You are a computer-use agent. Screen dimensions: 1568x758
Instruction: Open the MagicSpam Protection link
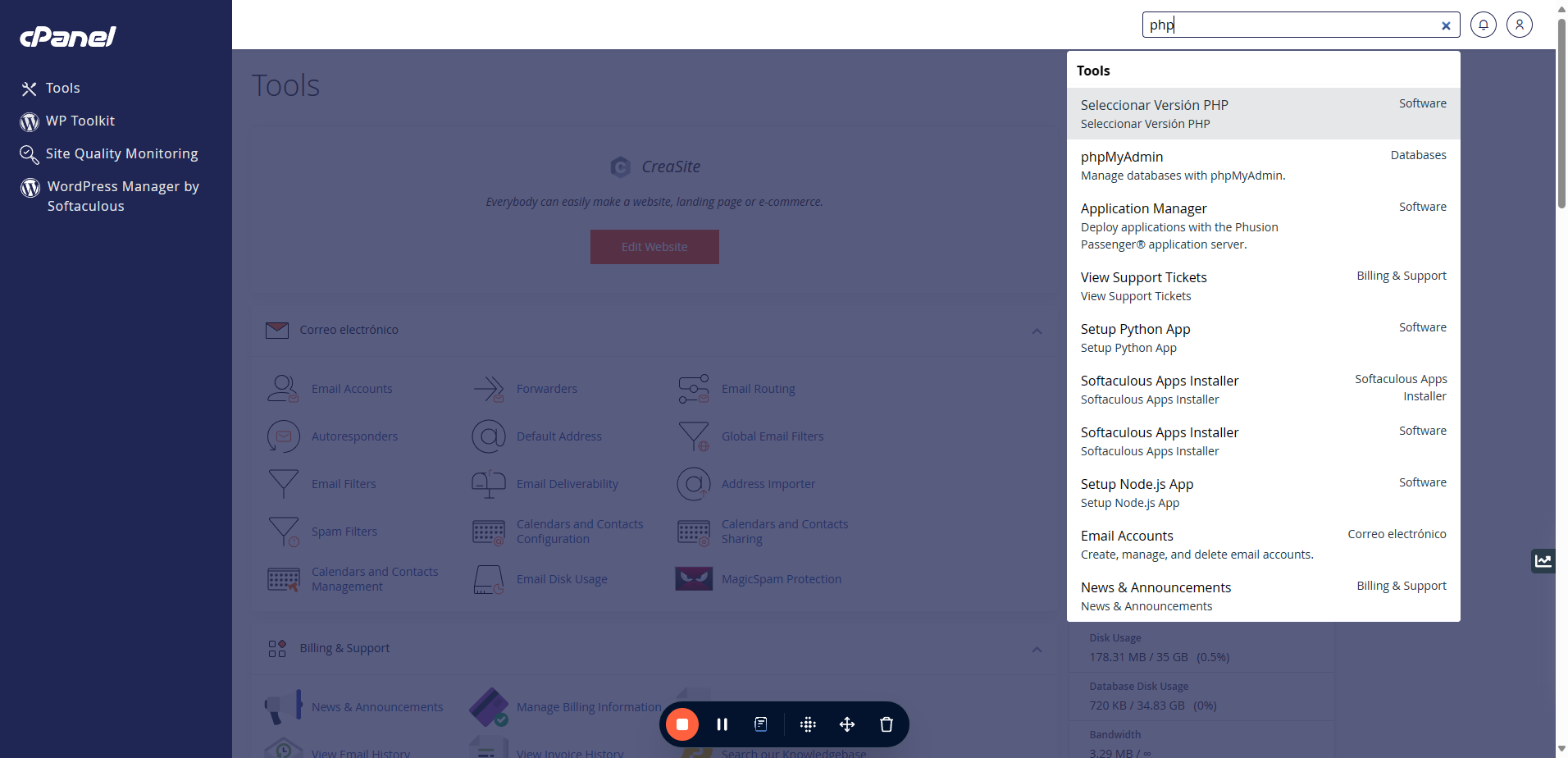pyautogui.click(x=782, y=579)
